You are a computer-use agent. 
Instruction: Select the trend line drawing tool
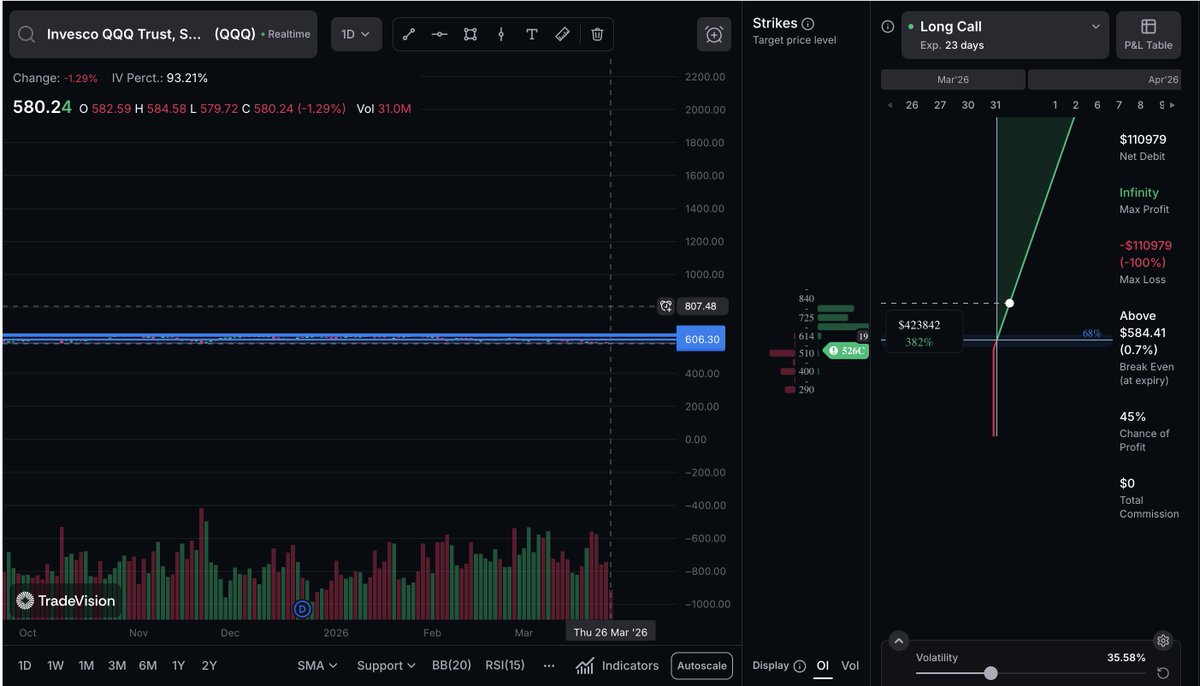click(x=409, y=34)
